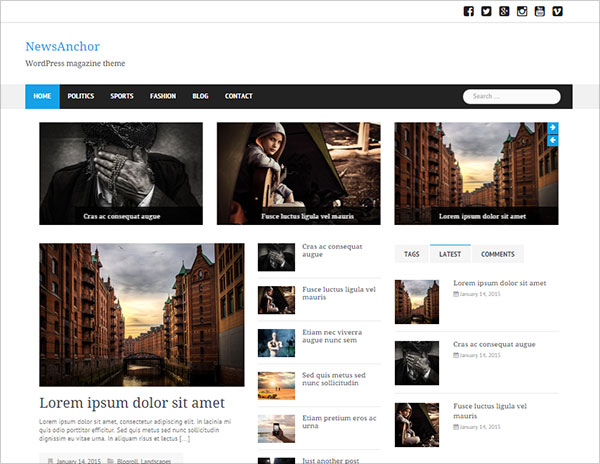Switch to the Tags tab
600x464 pixels.
click(412, 254)
